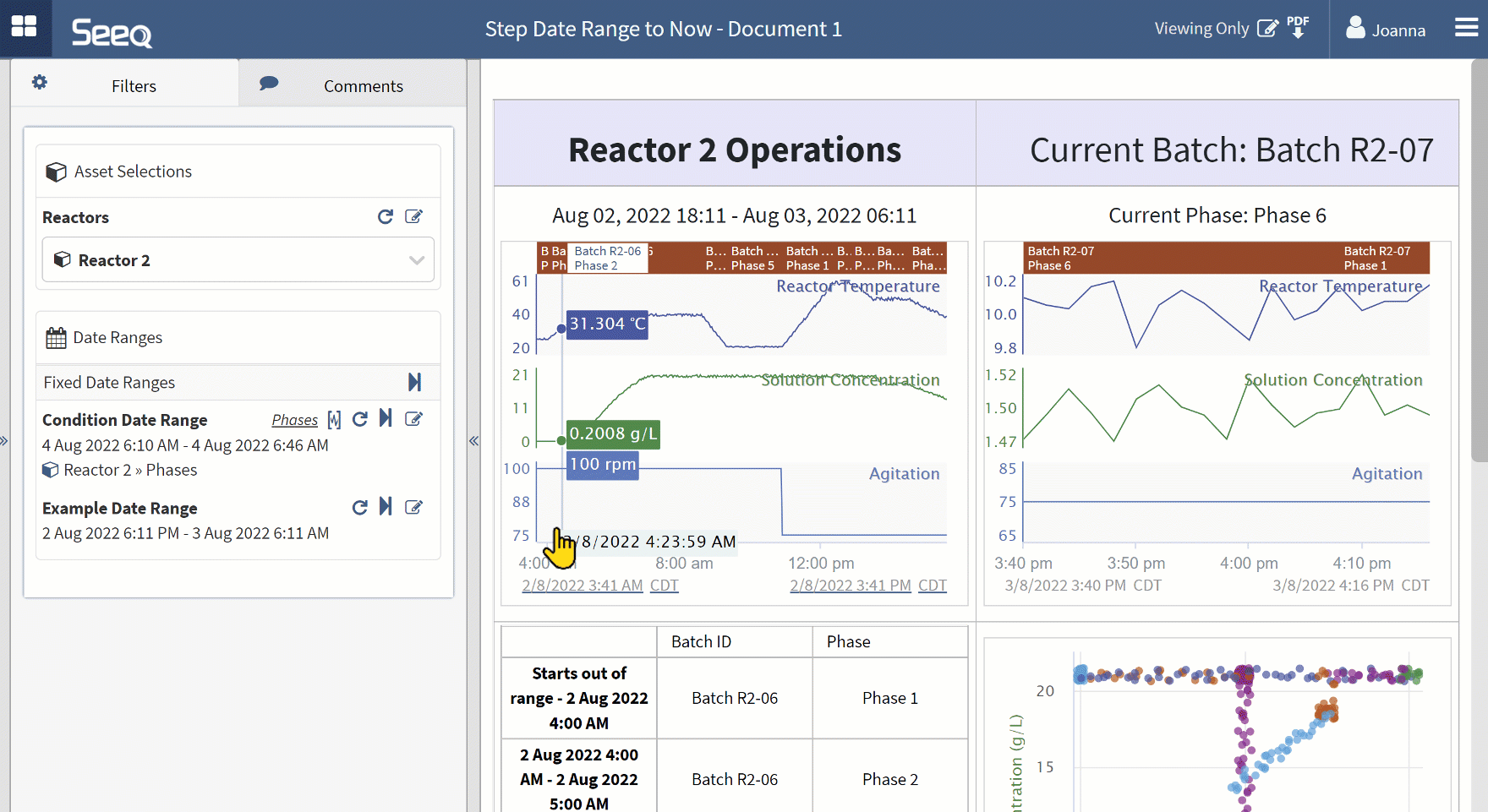
Task: Open the Phases condition link
Action: click(295, 420)
